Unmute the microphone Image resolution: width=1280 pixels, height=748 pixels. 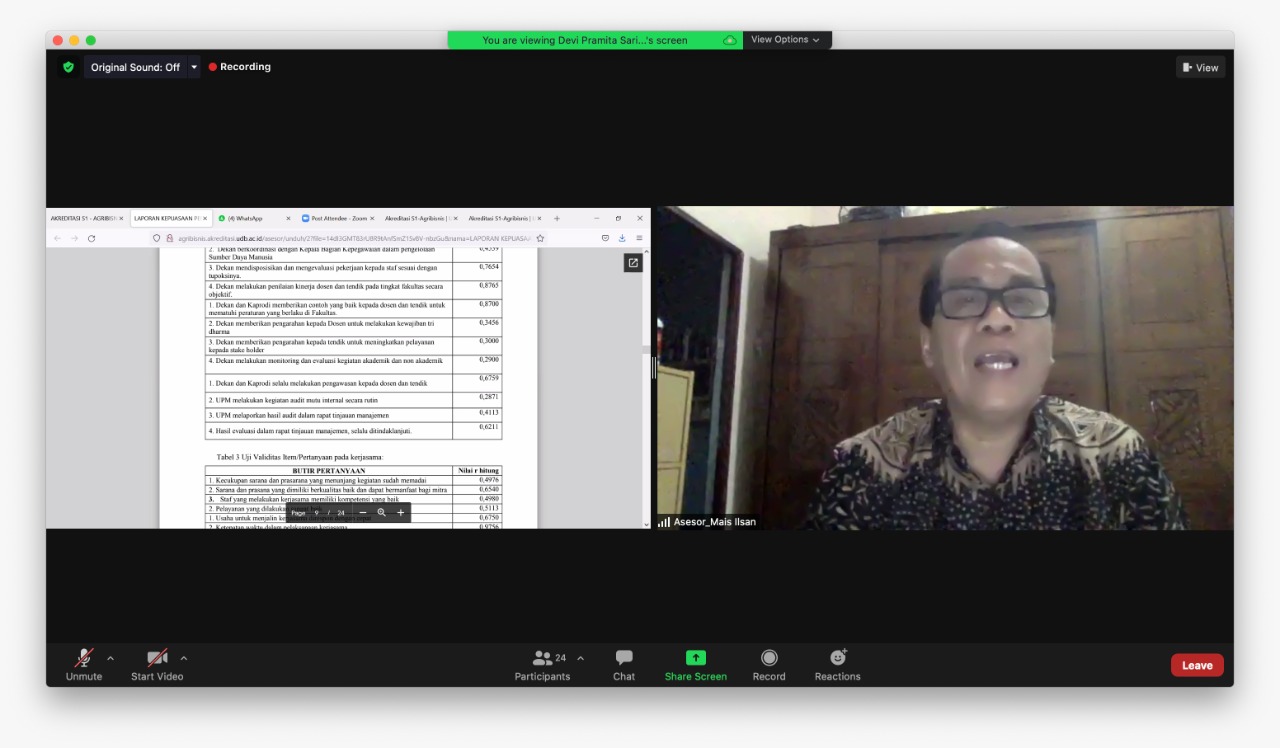pos(84,664)
